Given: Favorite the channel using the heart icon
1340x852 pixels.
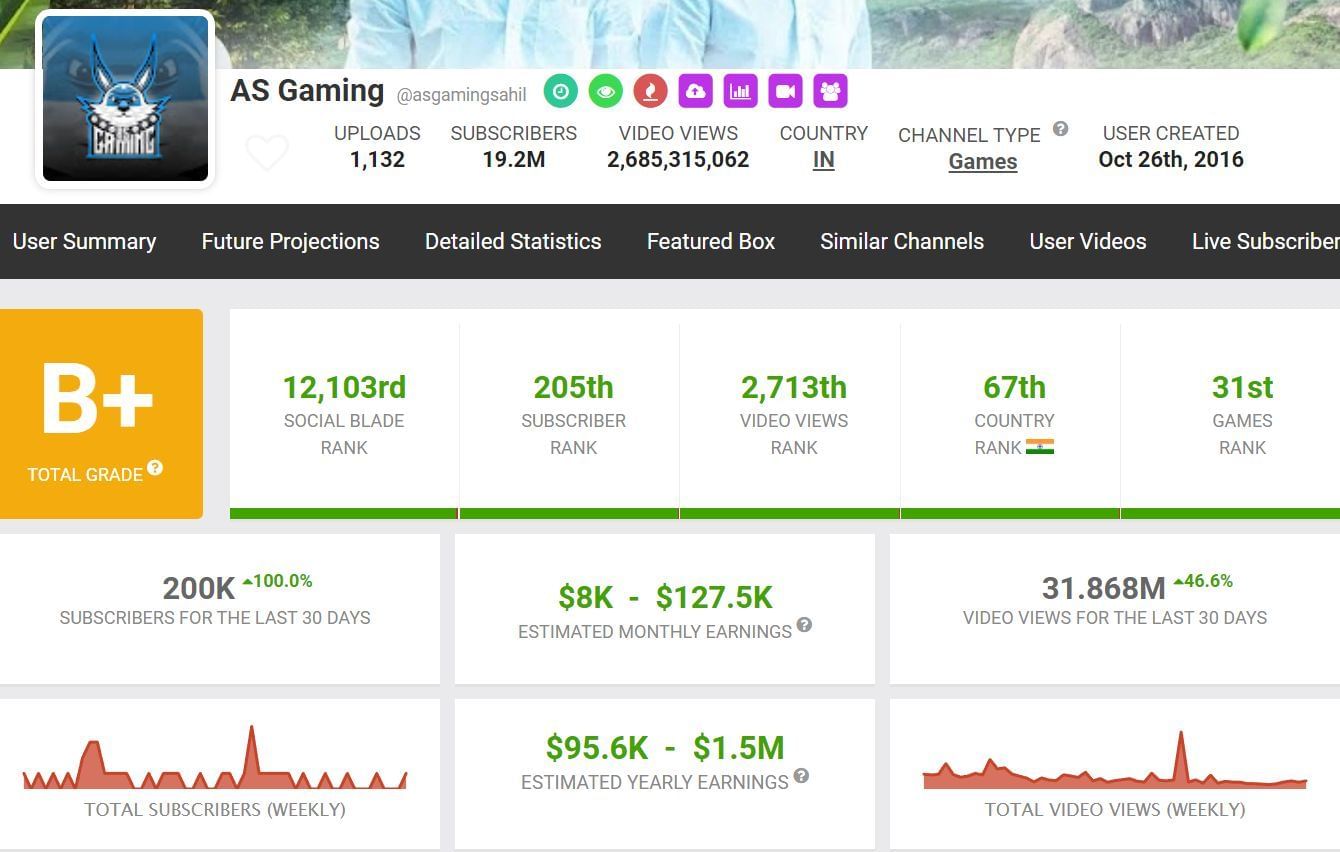Looking at the screenshot, I should pyautogui.click(x=267, y=152).
